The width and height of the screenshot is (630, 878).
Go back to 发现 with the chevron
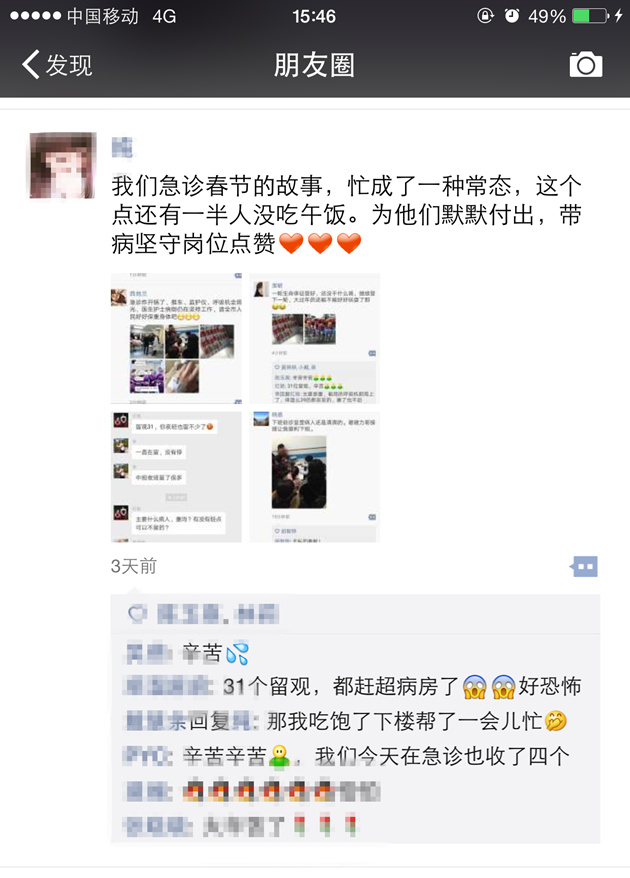31,64
